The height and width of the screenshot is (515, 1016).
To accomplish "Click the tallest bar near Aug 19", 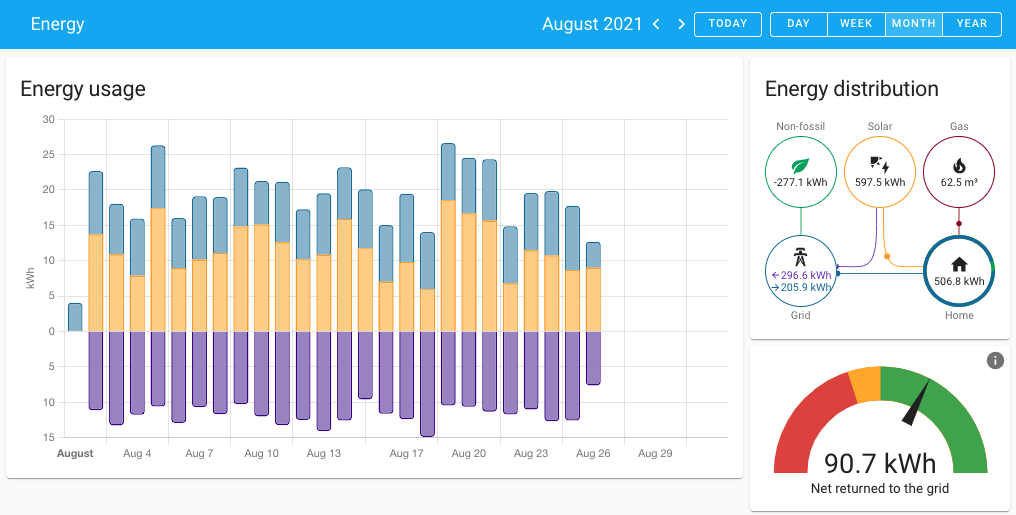I will [x=448, y=240].
